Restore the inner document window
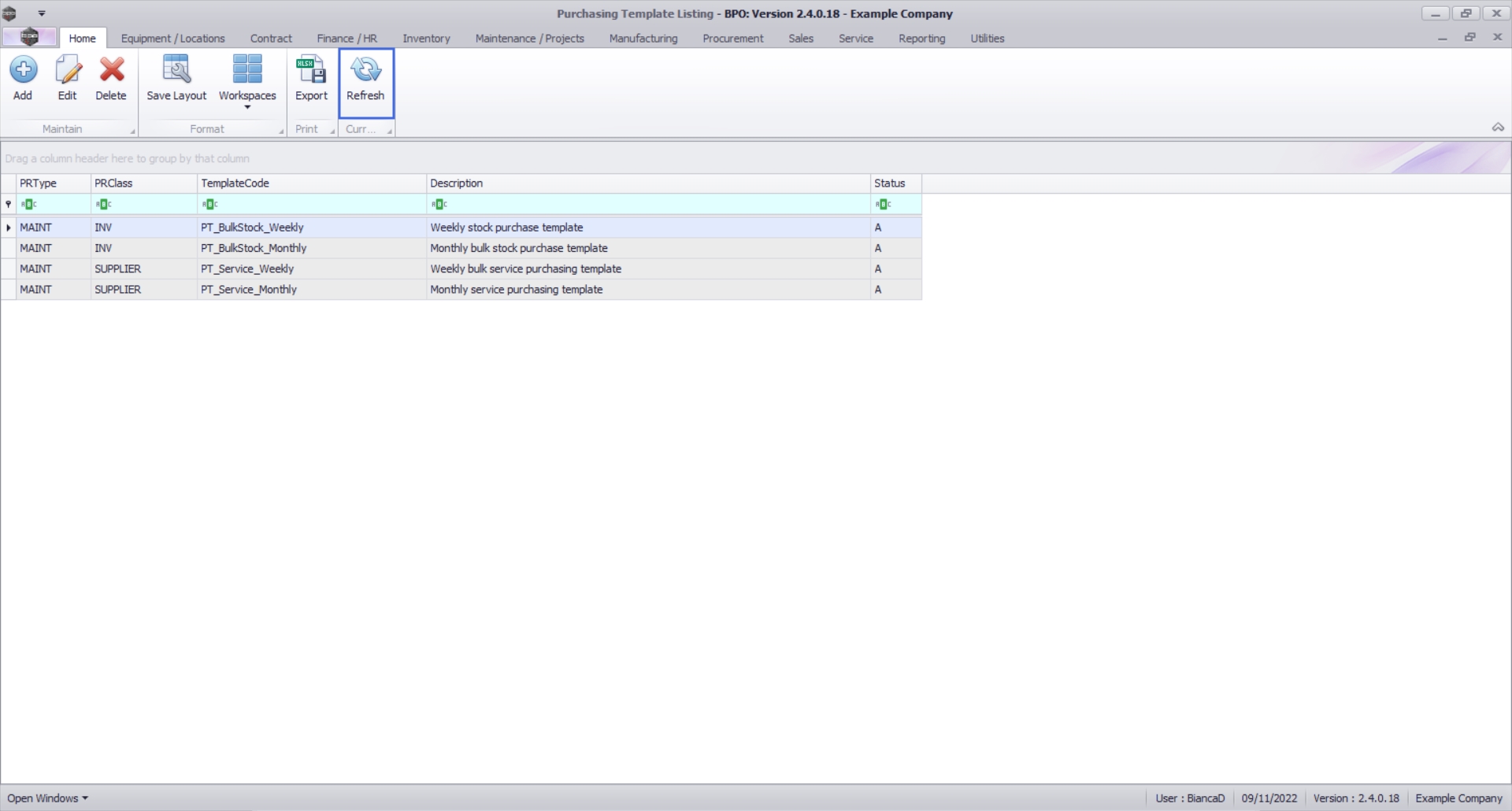Screen dimensions: 1512x811 pyautogui.click(x=1469, y=38)
